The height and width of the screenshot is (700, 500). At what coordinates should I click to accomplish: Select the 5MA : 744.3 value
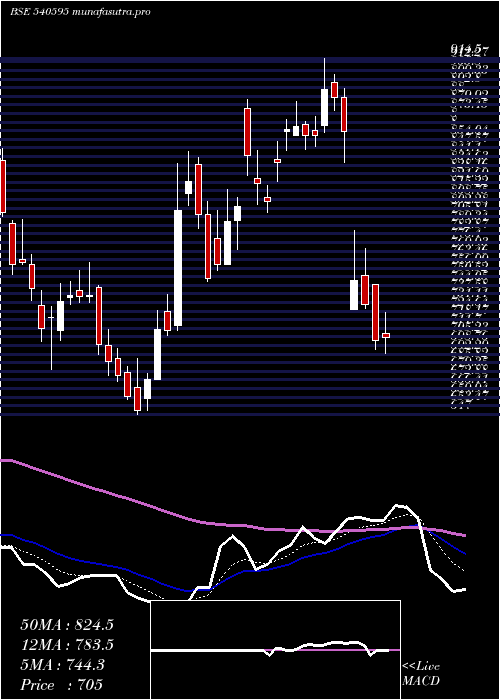point(62,665)
